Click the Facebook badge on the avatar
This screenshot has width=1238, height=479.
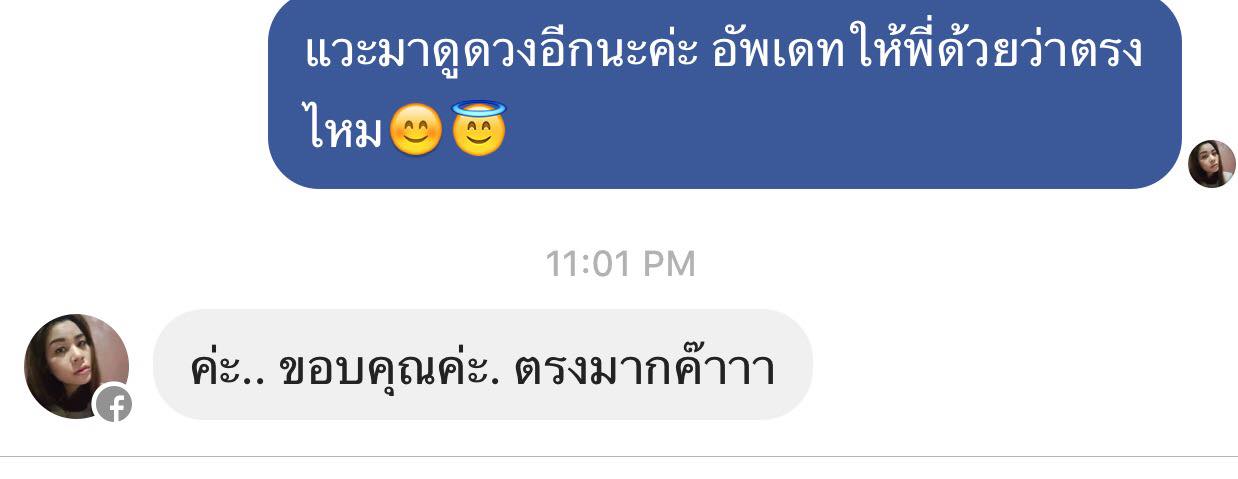pos(113,404)
